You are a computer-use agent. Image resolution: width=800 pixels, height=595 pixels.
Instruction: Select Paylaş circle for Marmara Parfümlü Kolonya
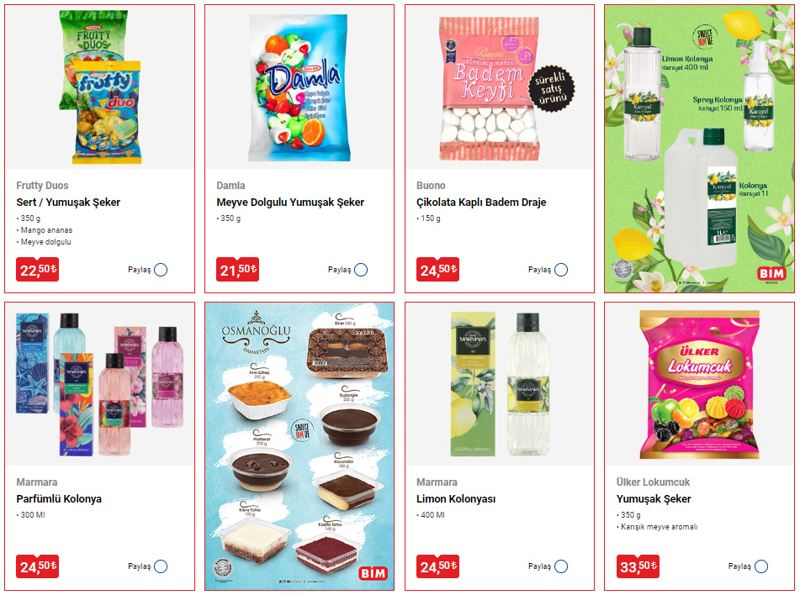pyautogui.click(x=161, y=566)
